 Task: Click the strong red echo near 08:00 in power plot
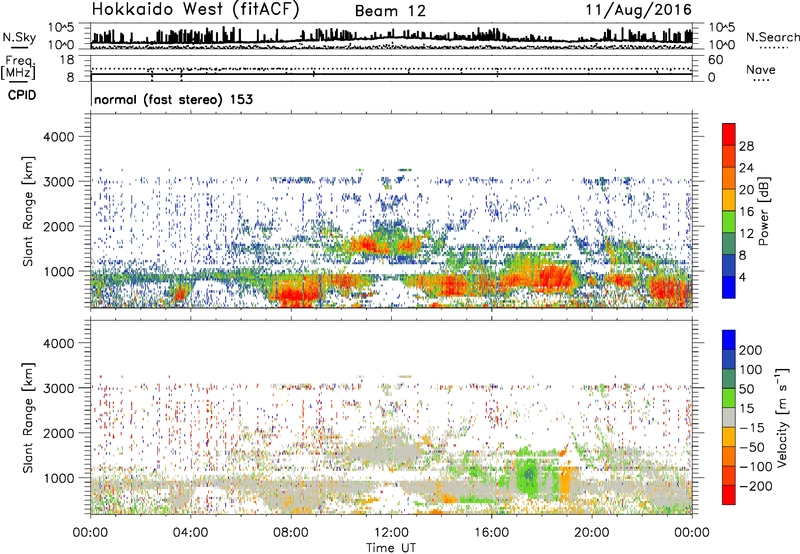click(296, 295)
